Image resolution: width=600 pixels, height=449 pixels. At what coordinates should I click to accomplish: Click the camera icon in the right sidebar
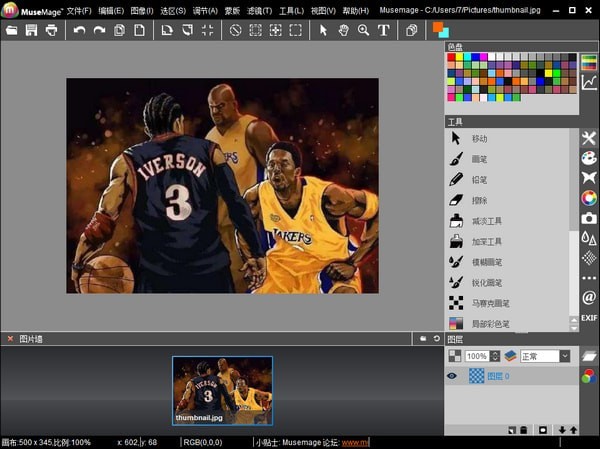coord(589,218)
